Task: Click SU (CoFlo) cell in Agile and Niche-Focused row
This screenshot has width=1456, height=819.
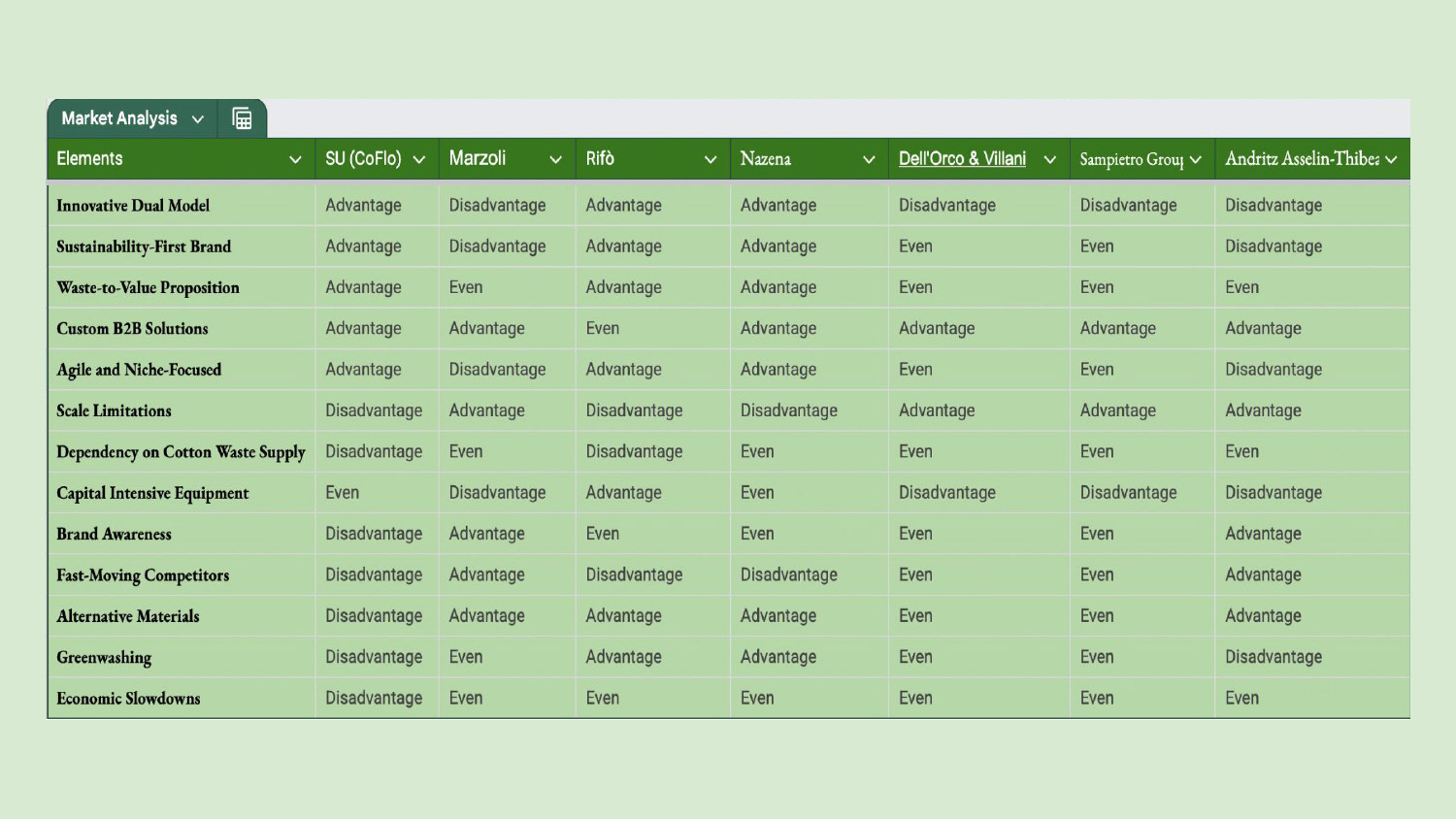Action: 377,370
